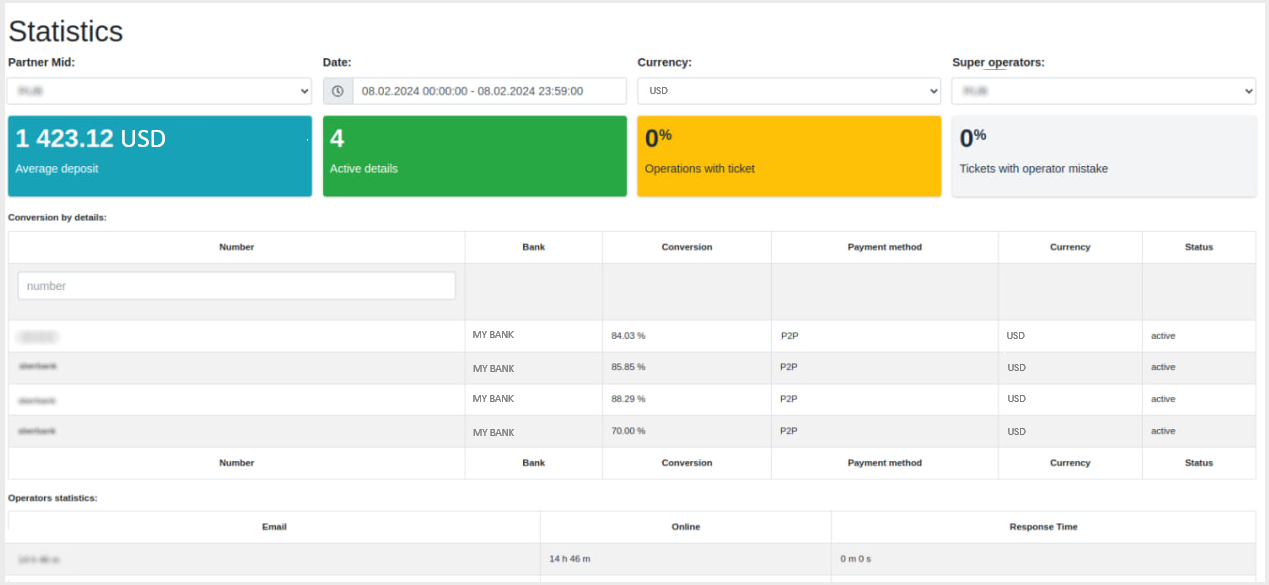Click the Statistics page heading
Viewport: 1269px width, 585px height.
point(66,32)
